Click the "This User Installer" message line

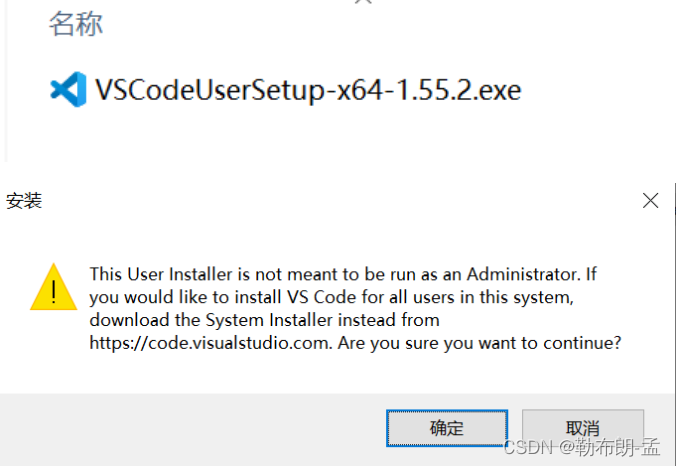tap(342, 274)
